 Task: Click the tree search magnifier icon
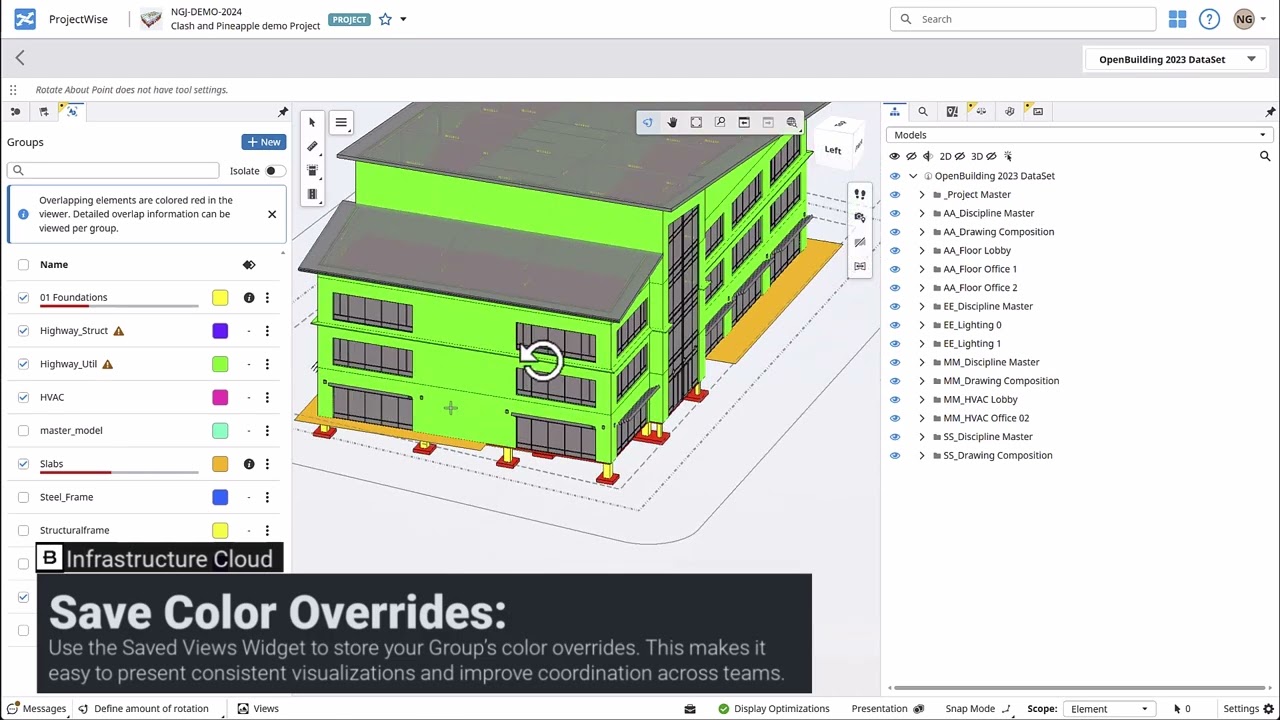[1265, 156]
